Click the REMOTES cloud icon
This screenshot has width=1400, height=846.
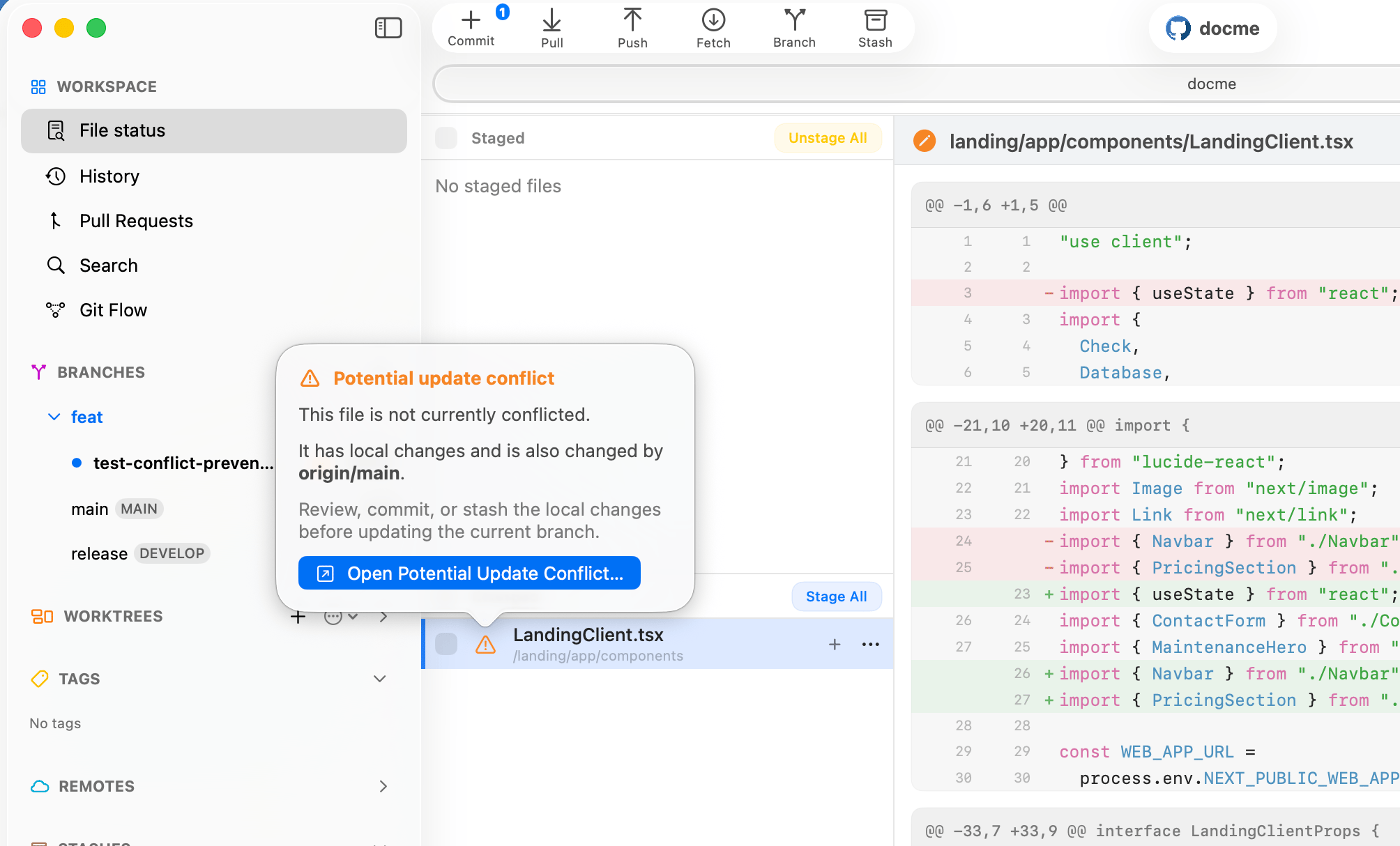pyautogui.click(x=40, y=786)
